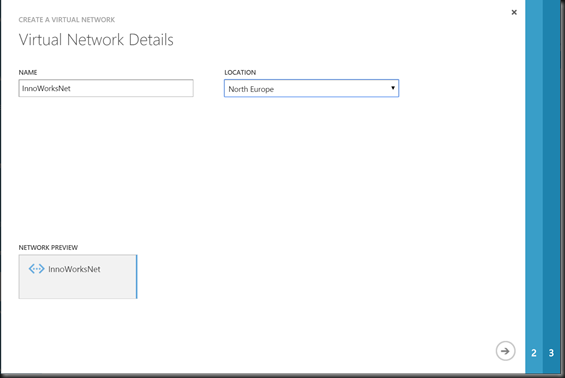Screen dimensions: 565x378
Task: Click the NAME label
Action: click(28, 72)
